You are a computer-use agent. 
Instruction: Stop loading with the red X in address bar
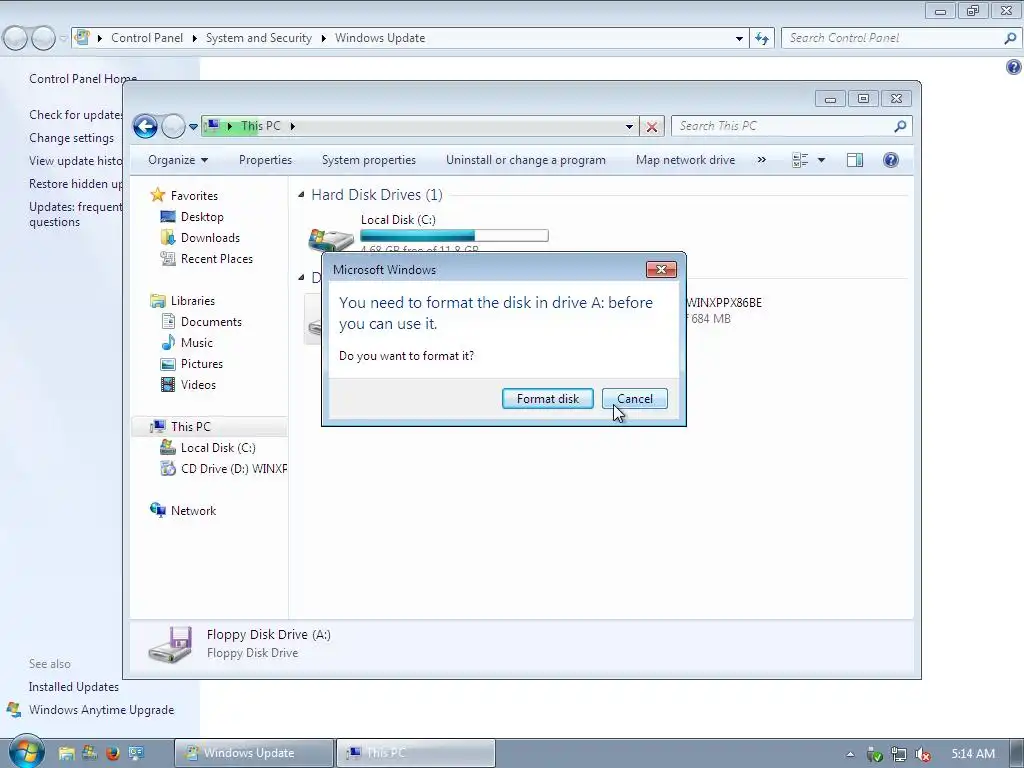pyautogui.click(x=652, y=127)
